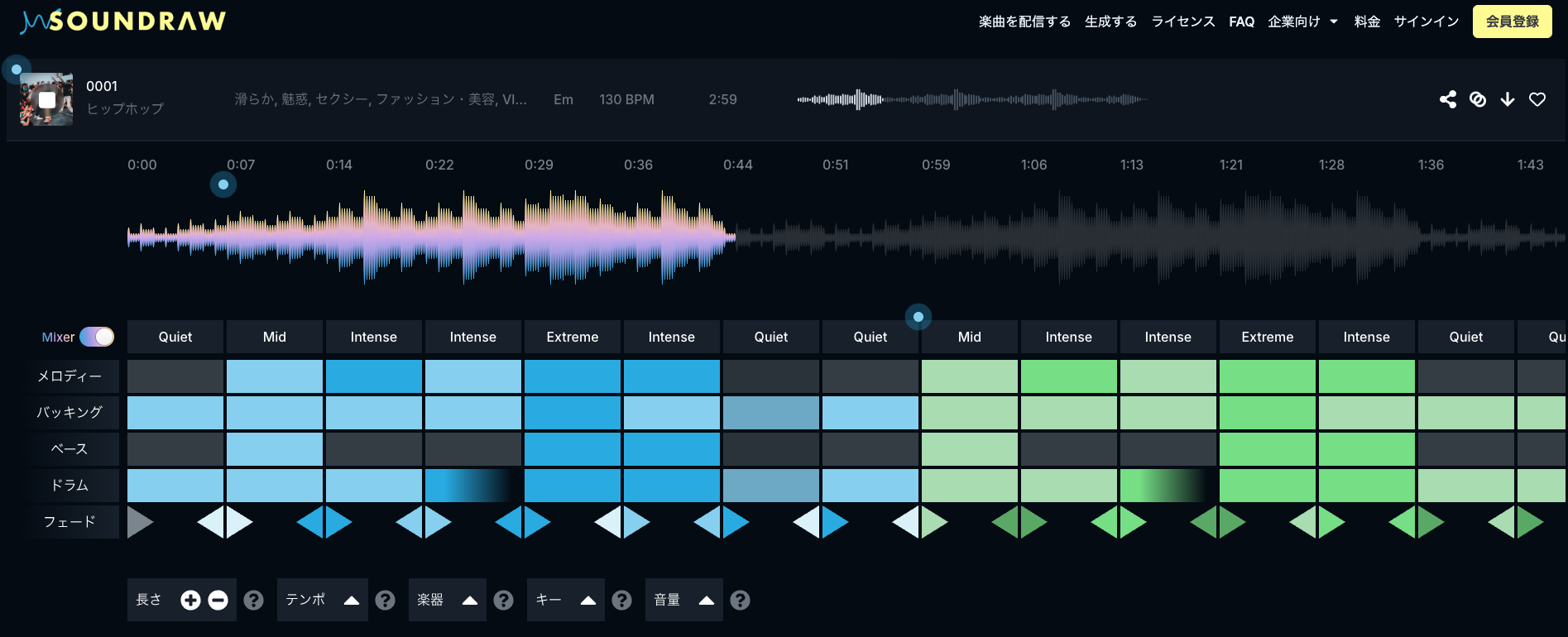This screenshot has width=1568, height=637.
Task: Click the share icon for track 0001
Action: point(1447,99)
